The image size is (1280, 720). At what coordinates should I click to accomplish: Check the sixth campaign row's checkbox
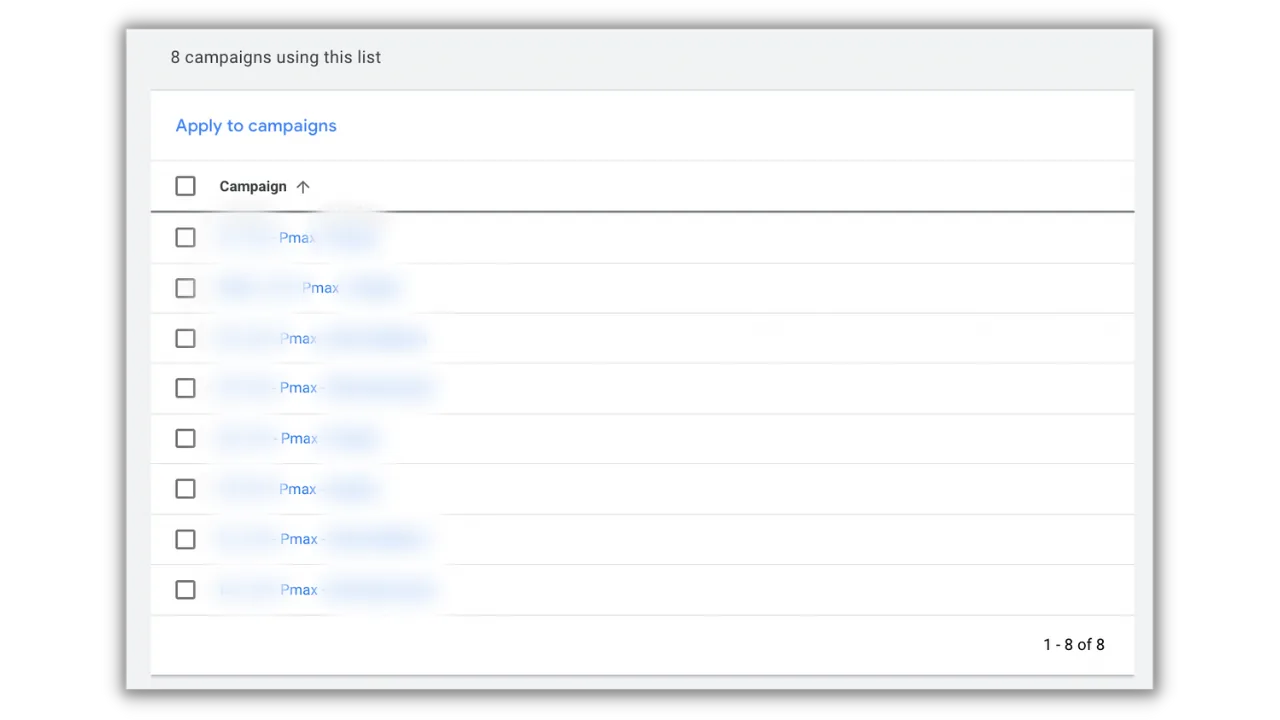(x=185, y=488)
